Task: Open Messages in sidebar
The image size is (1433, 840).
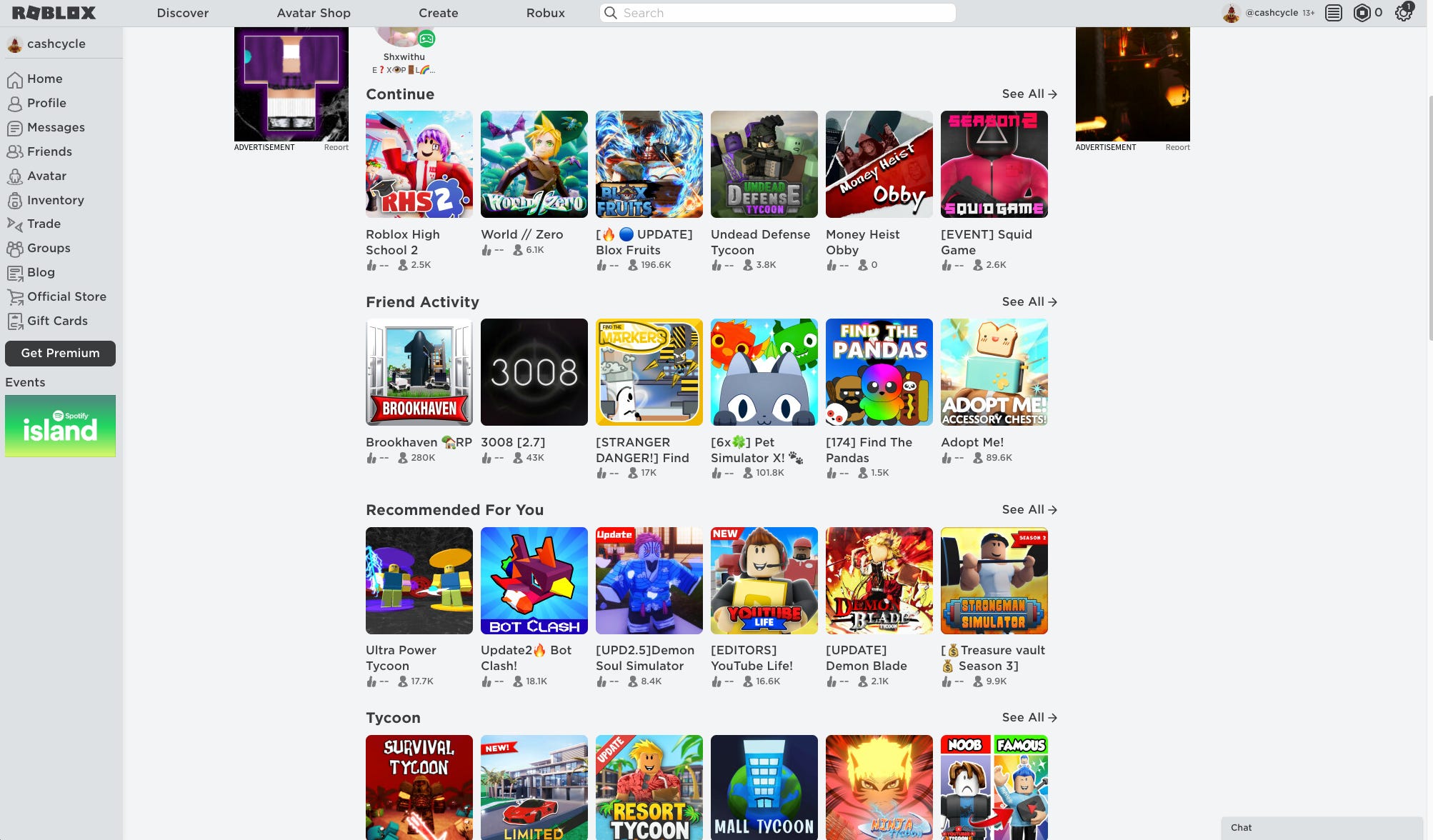Action: tap(56, 127)
